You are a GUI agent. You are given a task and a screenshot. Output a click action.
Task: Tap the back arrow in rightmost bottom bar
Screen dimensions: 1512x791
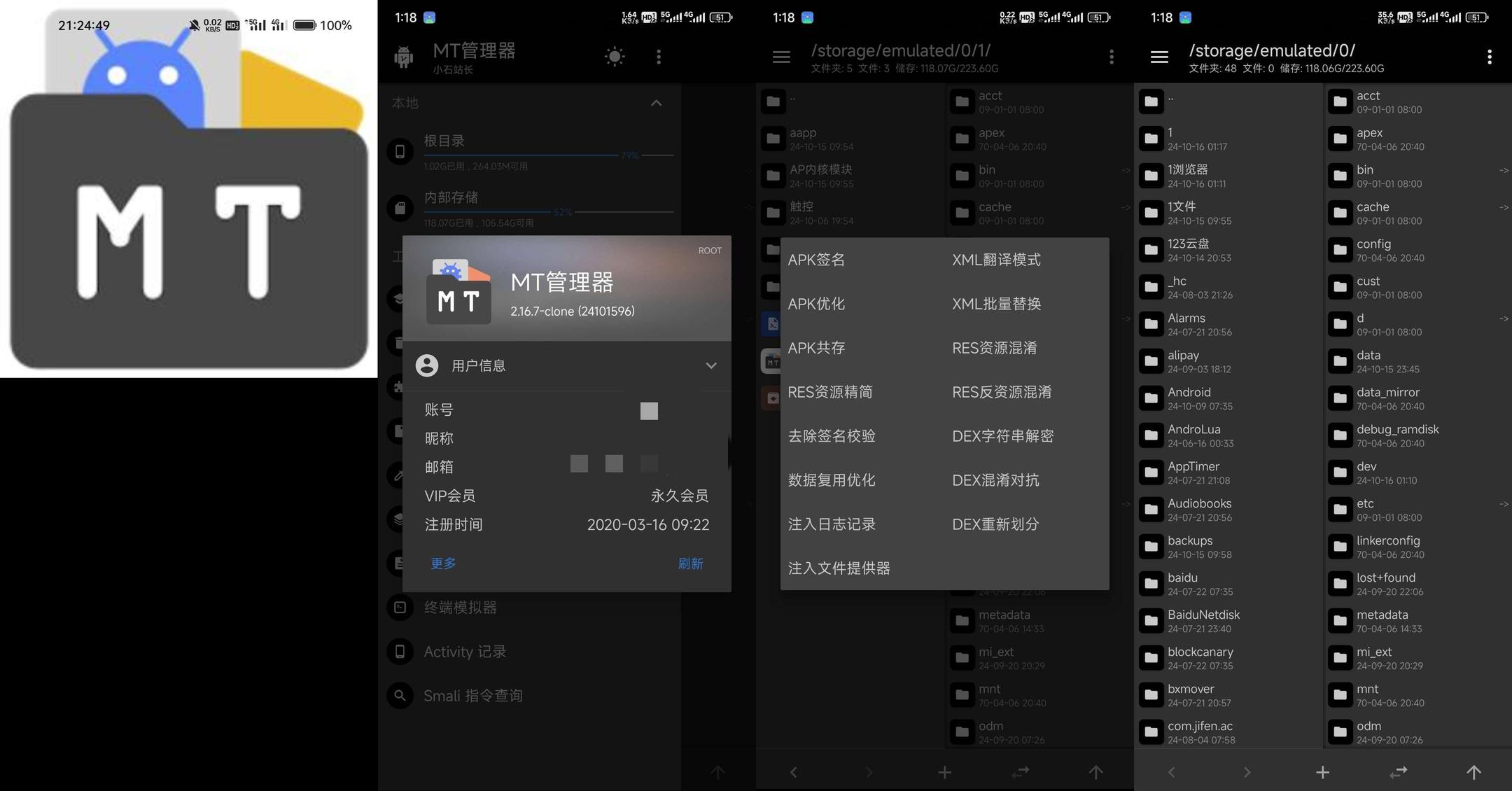[x=1171, y=772]
